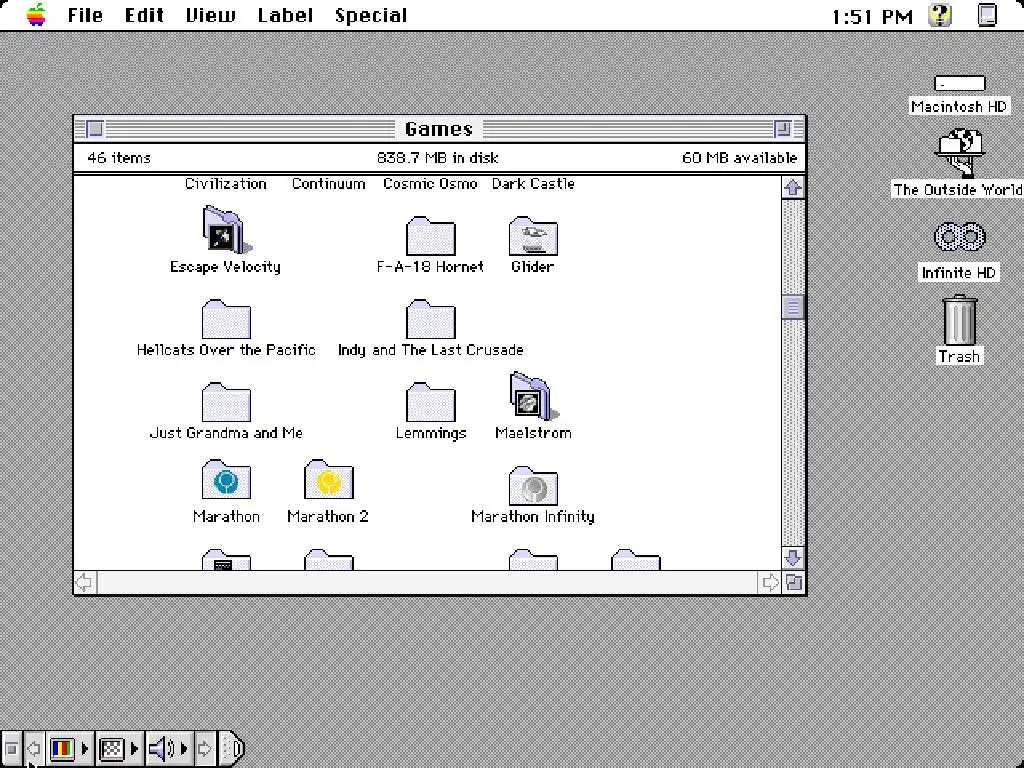This screenshot has height=768, width=1024.
Task: Select the Glider folder icon
Action: coord(533,236)
